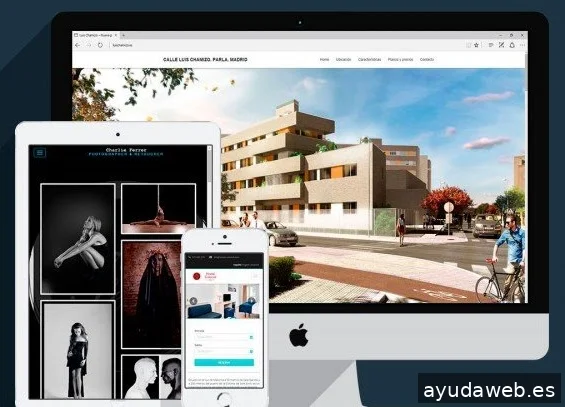The height and width of the screenshot is (407, 565).
Task: Open the hamburger menu on the iPhone site
Action: pos(255,276)
